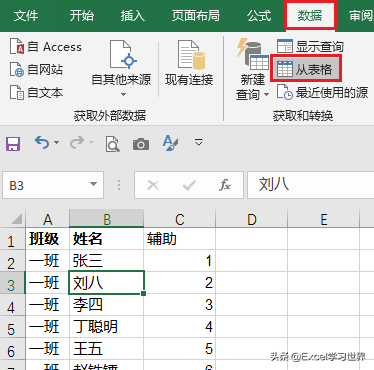This screenshot has height=370, width=374.
Task: Expand the 新建查询 menu
Action: pos(252,69)
